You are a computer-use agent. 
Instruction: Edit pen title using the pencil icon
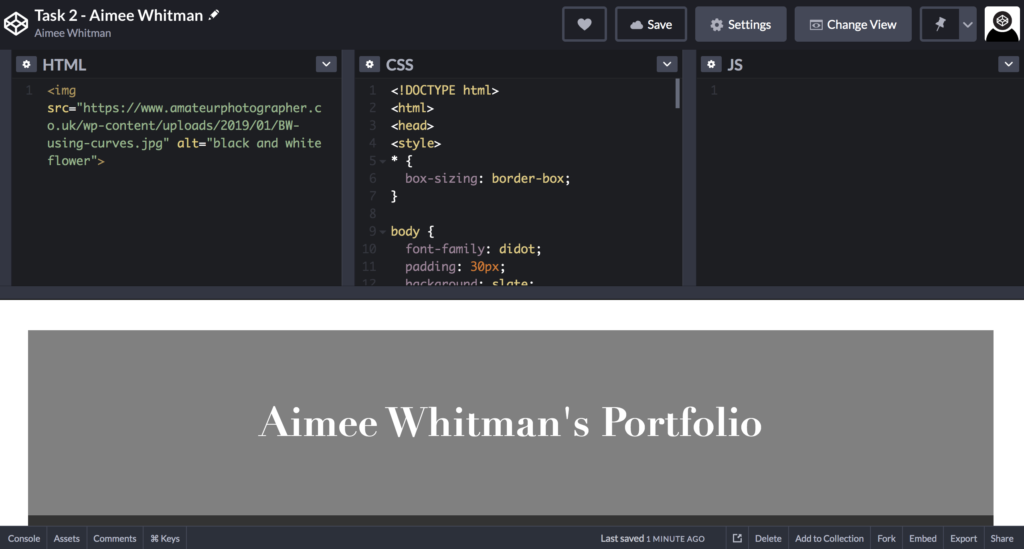coord(213,16)
